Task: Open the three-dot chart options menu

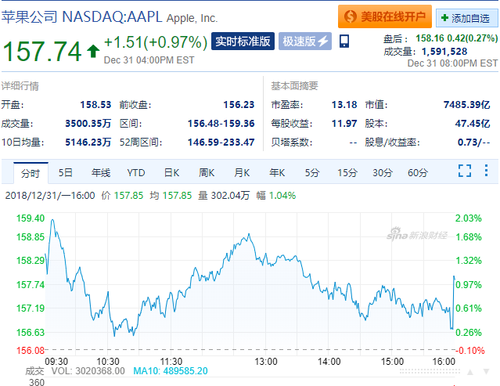Action: click(x=486, y=170)
